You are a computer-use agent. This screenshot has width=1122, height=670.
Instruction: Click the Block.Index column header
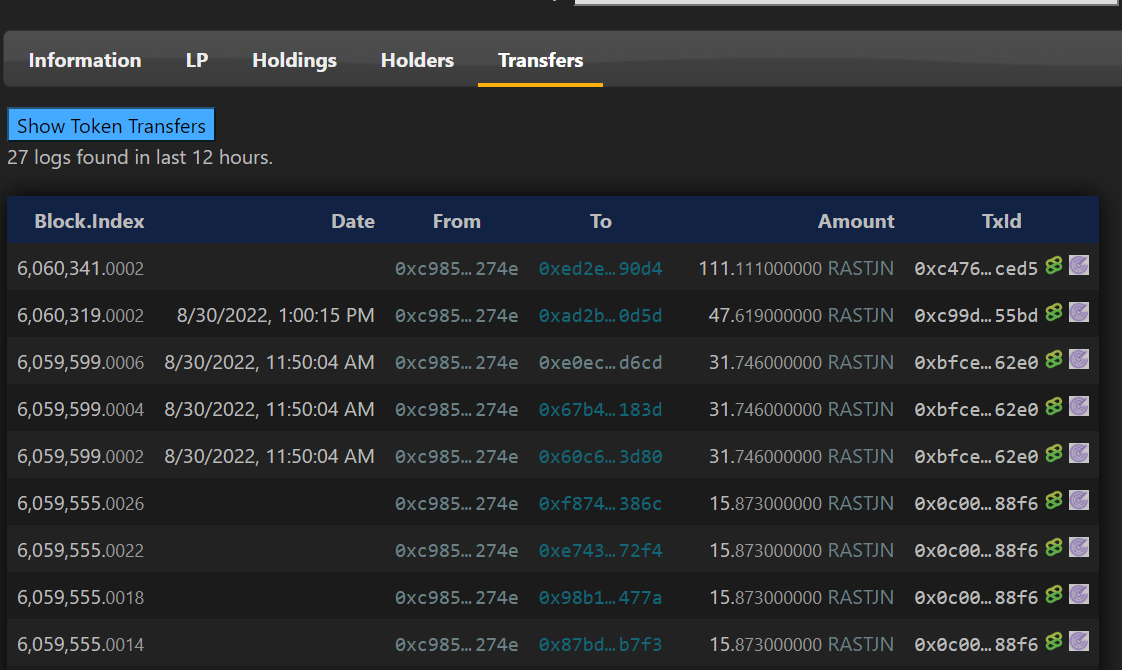[89, 221]
